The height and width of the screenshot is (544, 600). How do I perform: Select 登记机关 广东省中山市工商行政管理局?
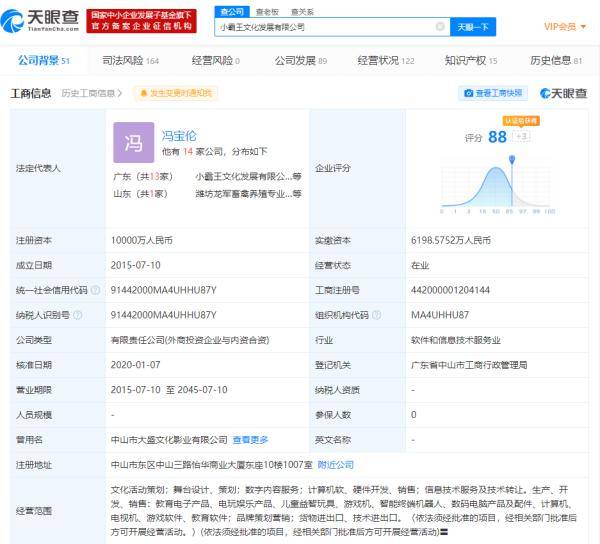469,365
